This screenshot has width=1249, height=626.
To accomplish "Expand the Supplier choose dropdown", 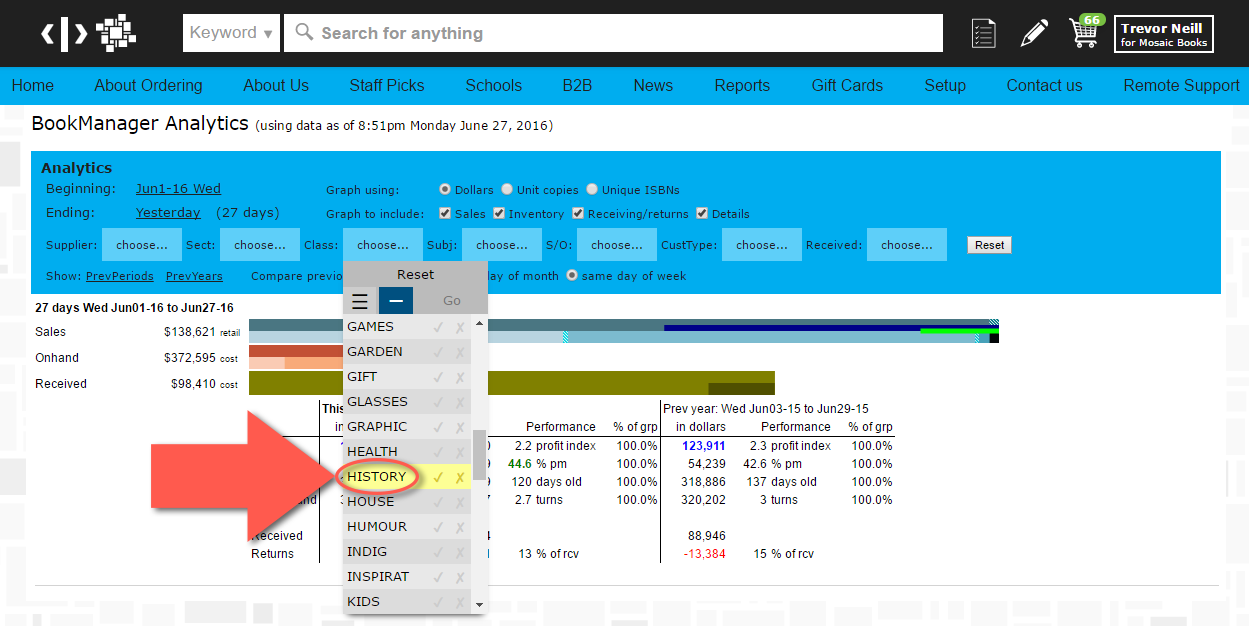I will tap(142, 245).
